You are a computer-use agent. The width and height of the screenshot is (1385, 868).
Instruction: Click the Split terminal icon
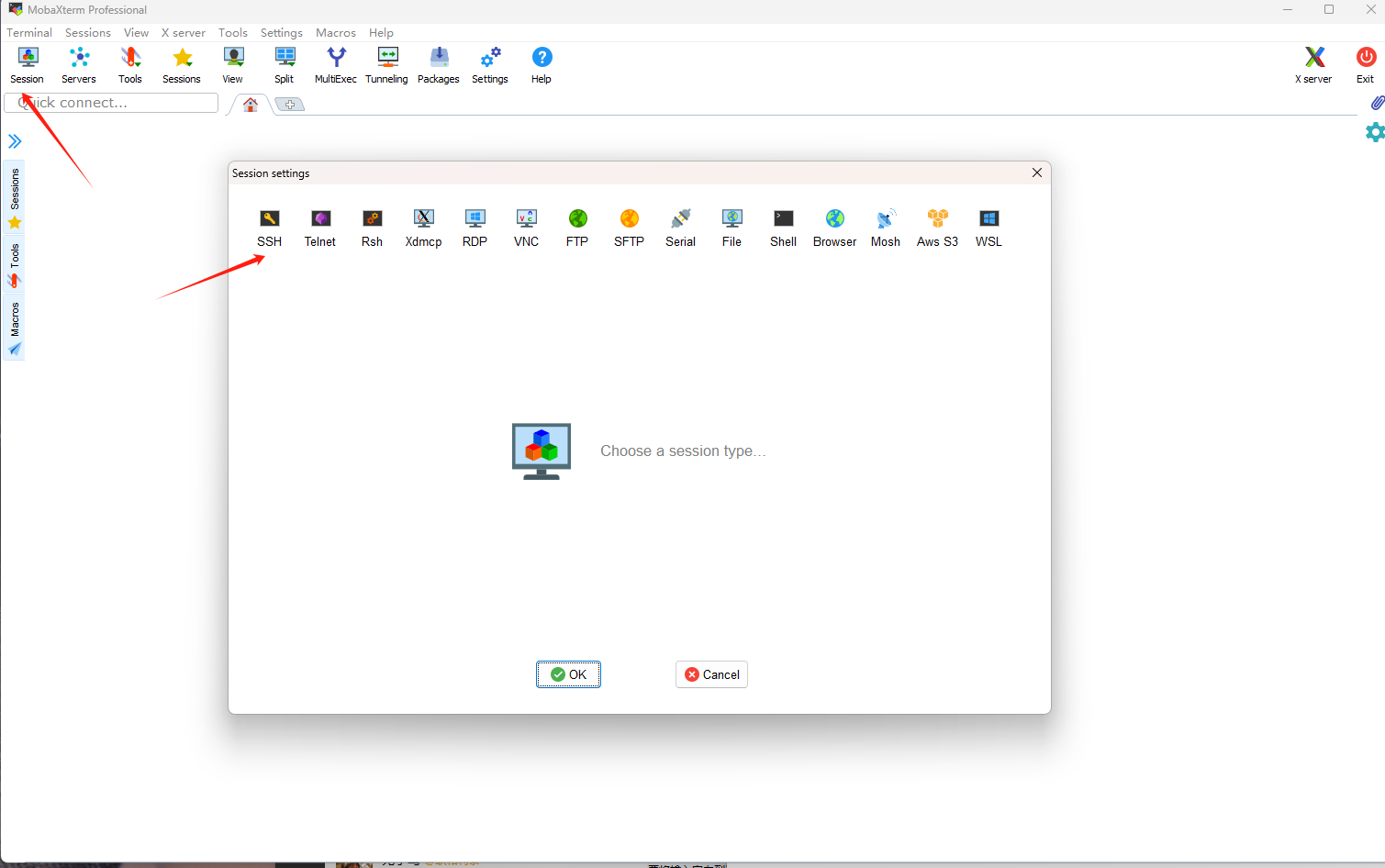285,65
